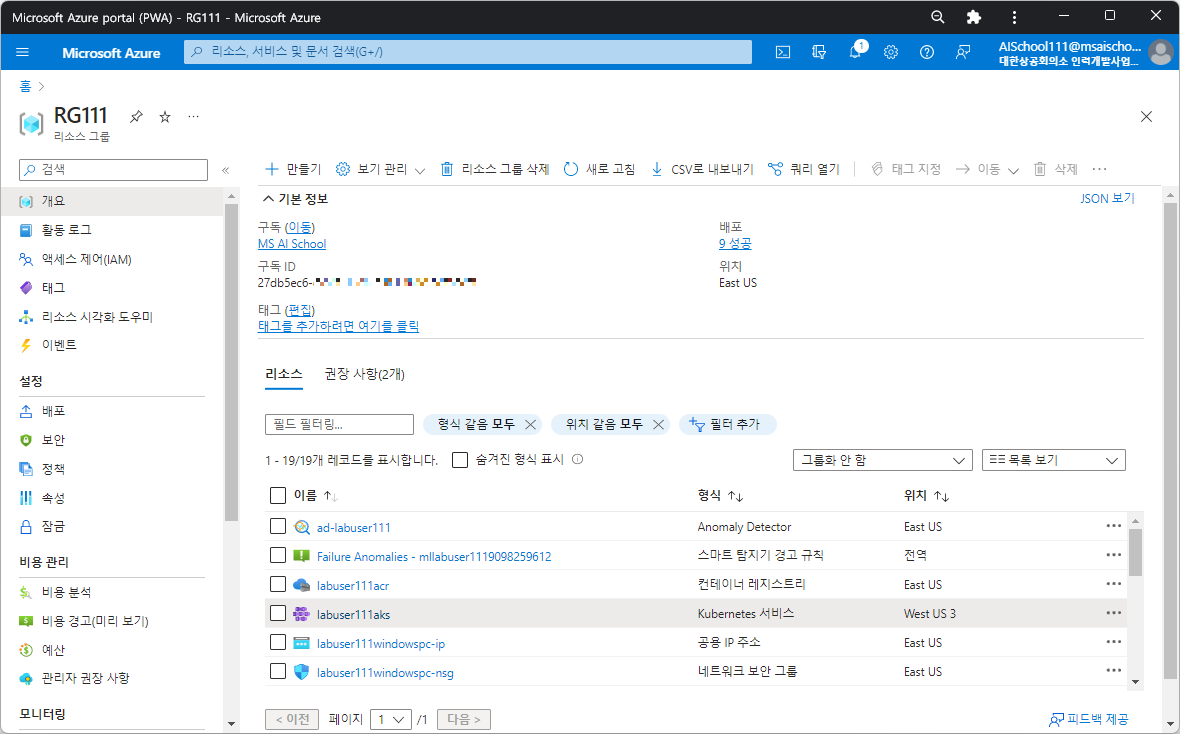Check the ad-labuser111 row checkbox
1180x734 pixels.
tap(278, 526)
